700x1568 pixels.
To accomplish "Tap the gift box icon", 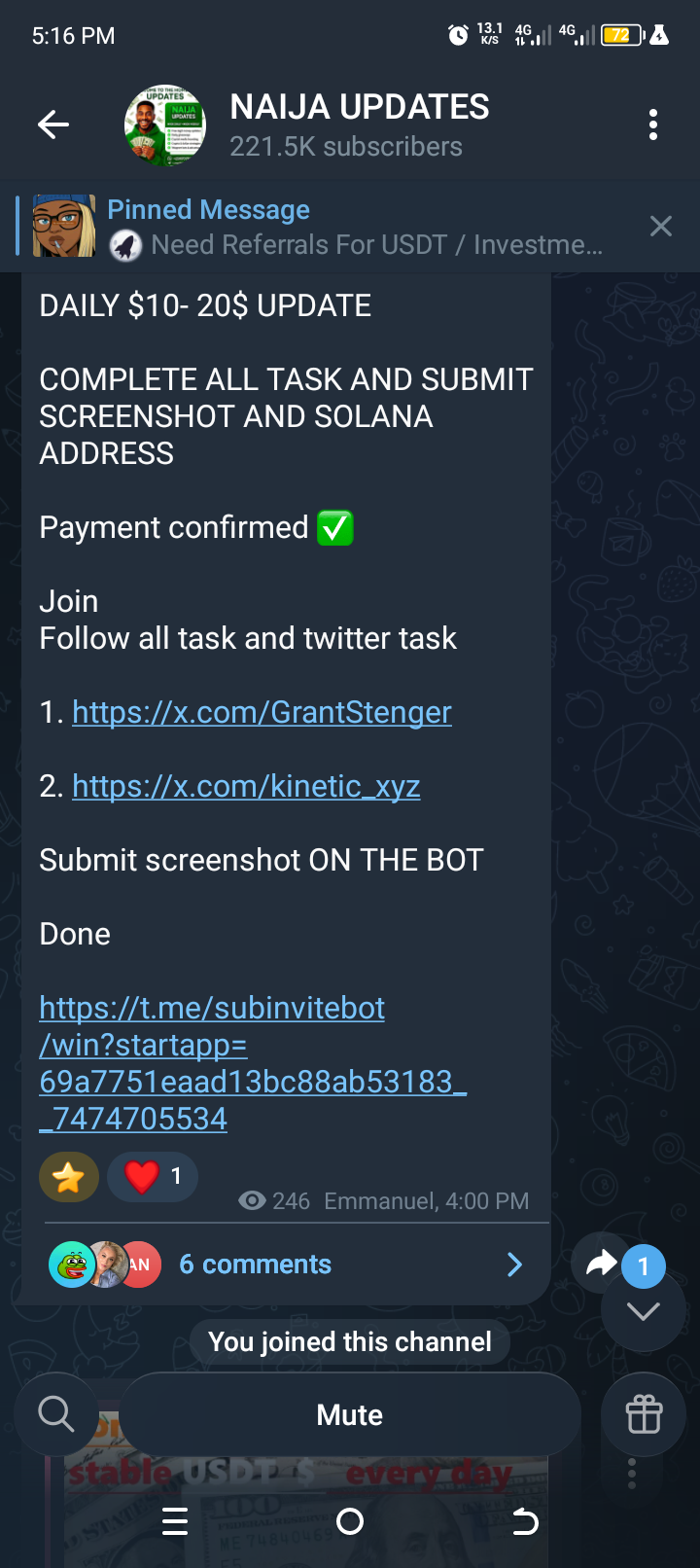I will coord(644,1414).
